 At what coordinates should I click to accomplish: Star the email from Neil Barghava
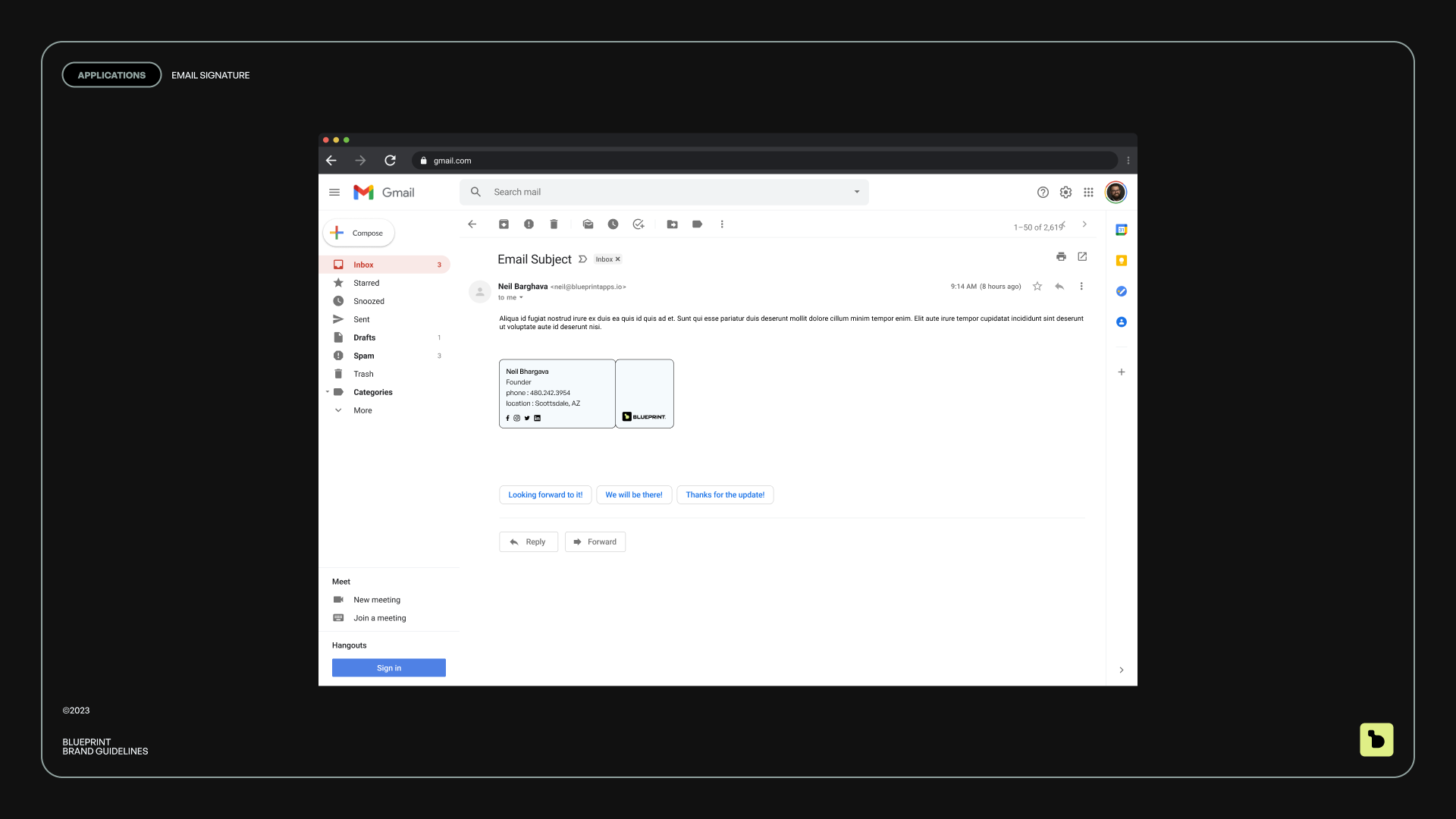1037,287
